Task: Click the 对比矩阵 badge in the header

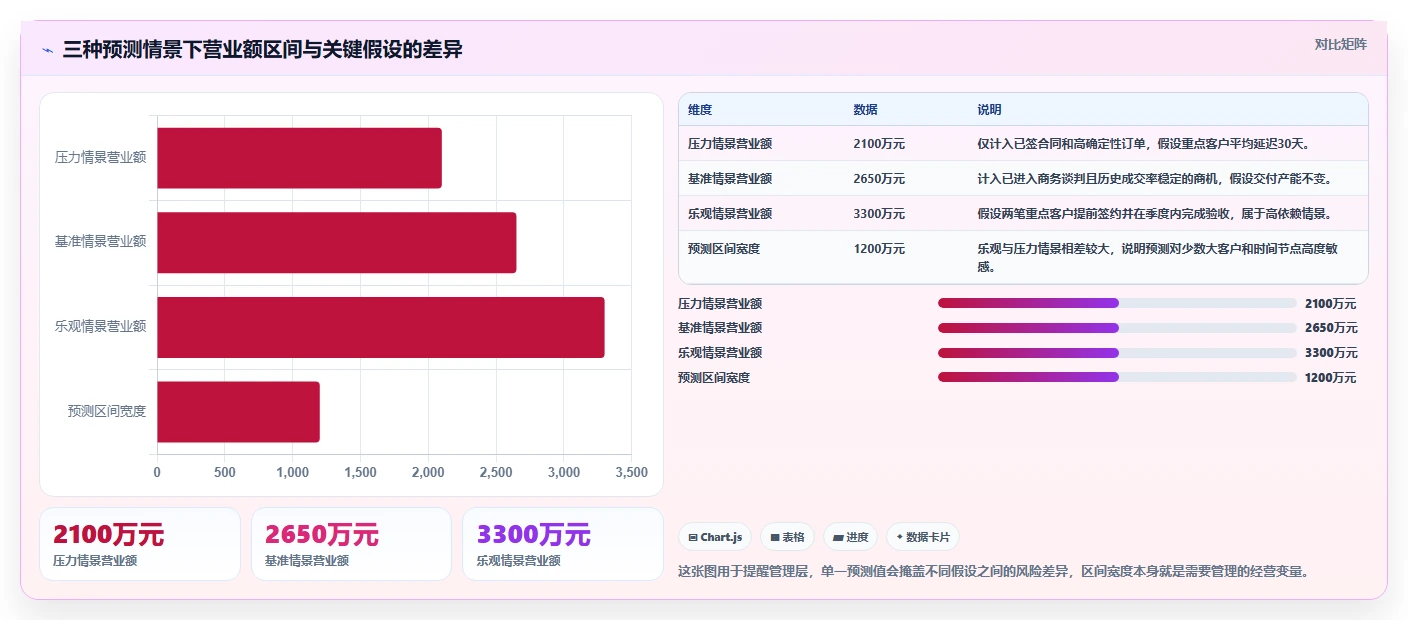Action: pyautogui.click(x=1340, y=44)
